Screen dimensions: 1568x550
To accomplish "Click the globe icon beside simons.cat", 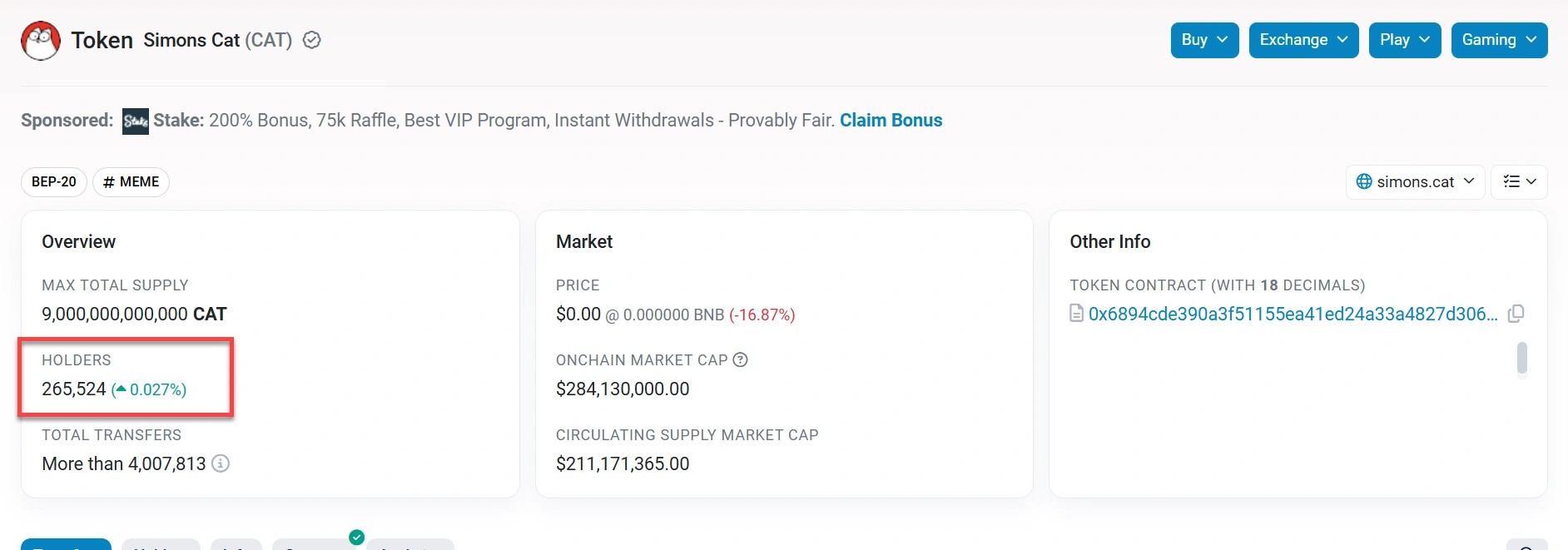I will point(1364,181).
